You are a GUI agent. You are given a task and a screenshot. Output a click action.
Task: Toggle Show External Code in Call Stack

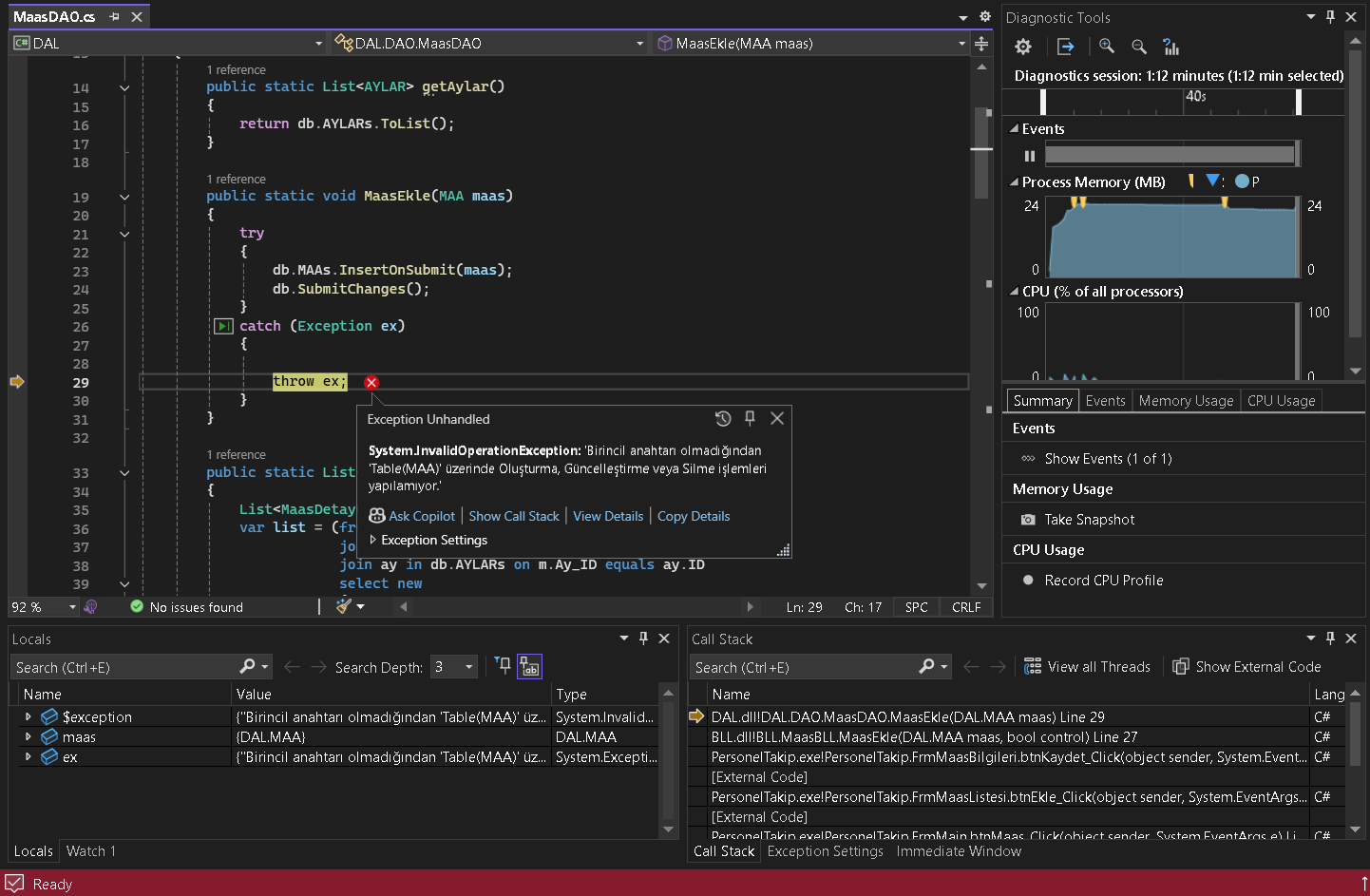1246,667
